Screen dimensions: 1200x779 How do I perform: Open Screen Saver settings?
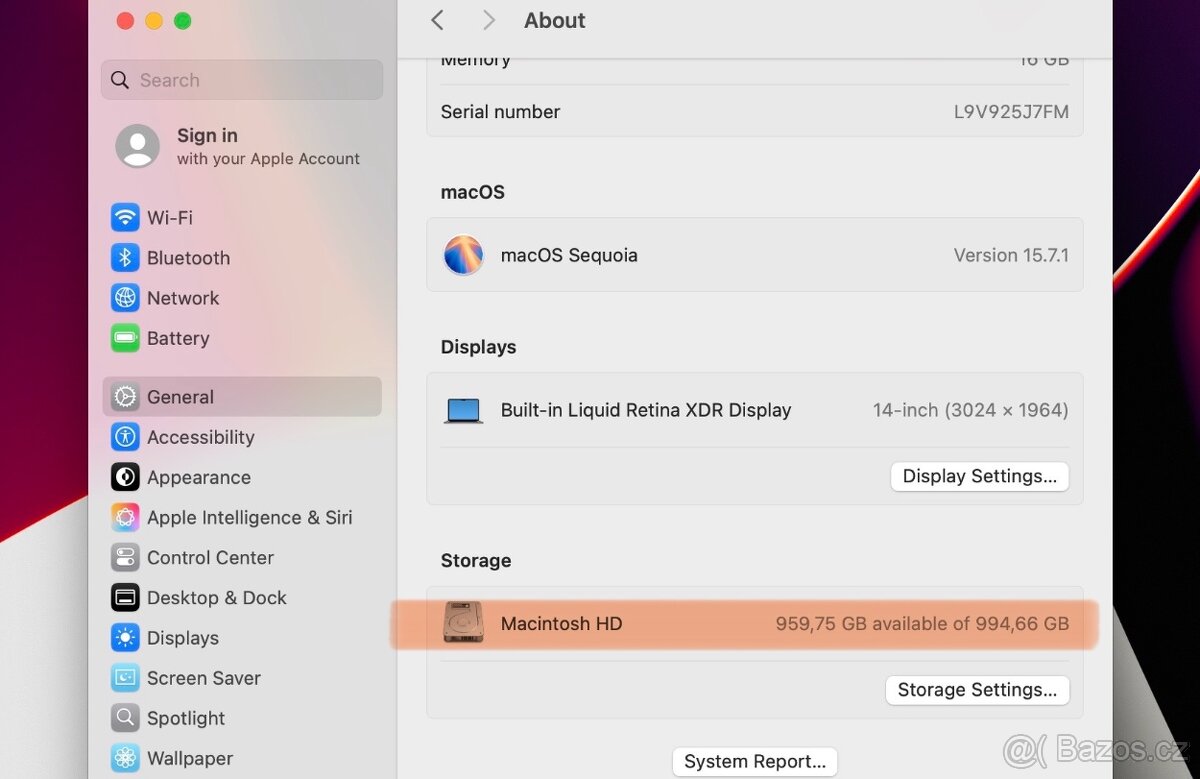pos(203,678)
